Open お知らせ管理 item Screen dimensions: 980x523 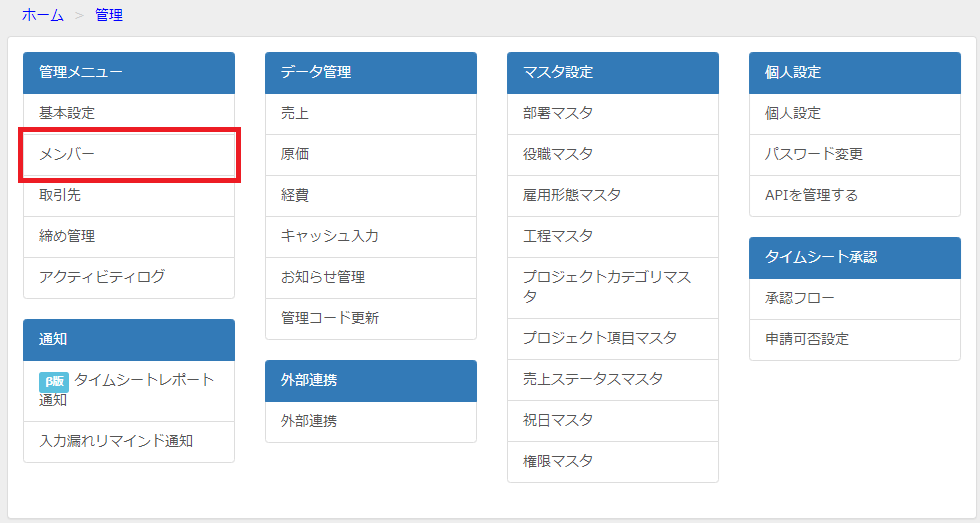371,277
